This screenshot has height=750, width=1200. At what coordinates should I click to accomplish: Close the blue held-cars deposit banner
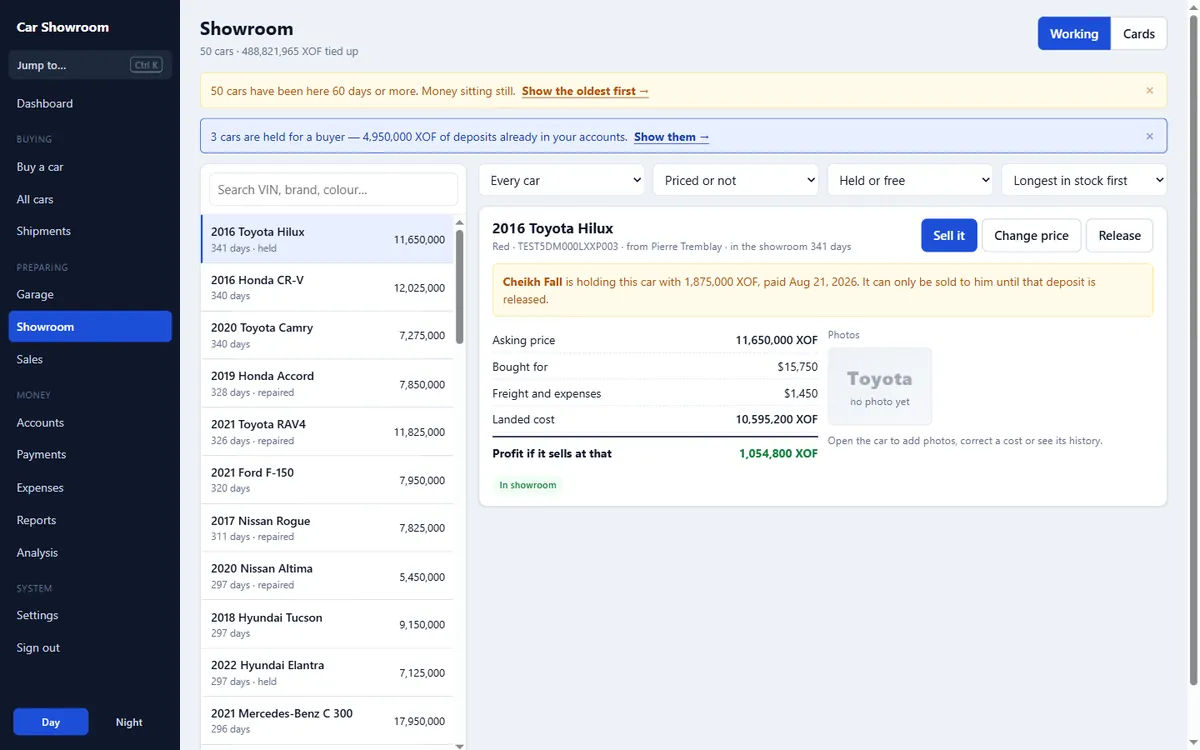[1149, 137]
